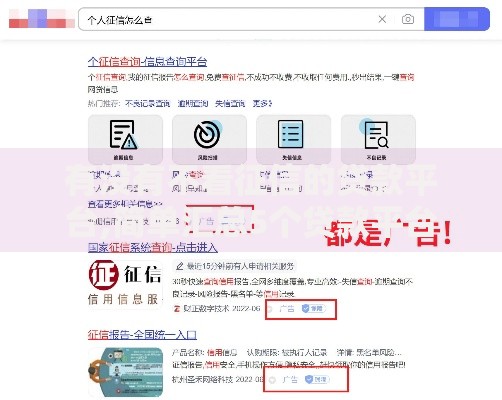
Task: Open the 不良记录查询 hot recommendation link
Action: click(x=147, y=104)
